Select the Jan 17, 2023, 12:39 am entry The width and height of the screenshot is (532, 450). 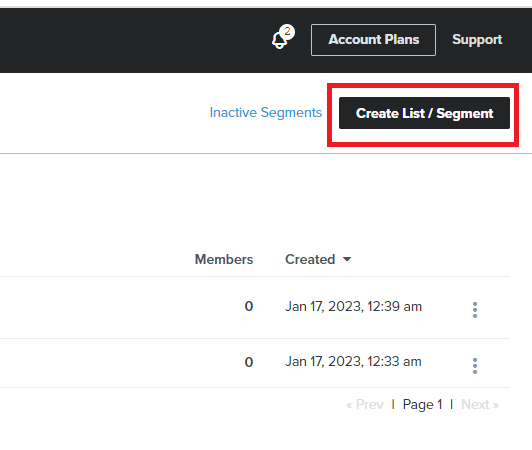tap(353, 306)
